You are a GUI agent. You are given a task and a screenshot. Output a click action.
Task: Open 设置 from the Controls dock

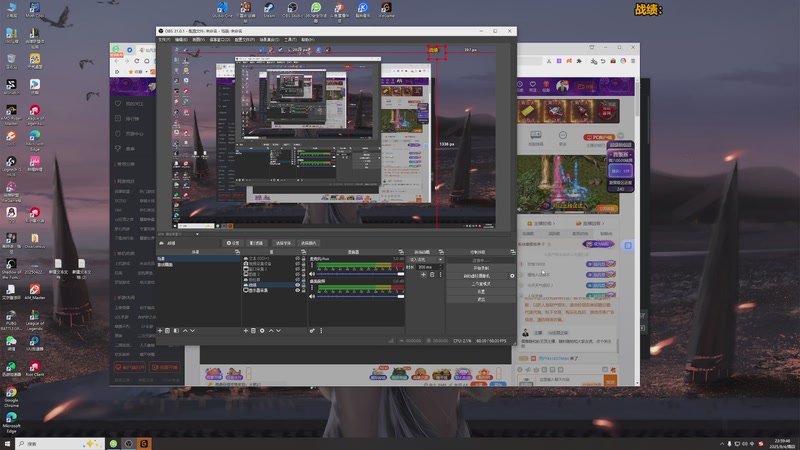tap(481, 291)
